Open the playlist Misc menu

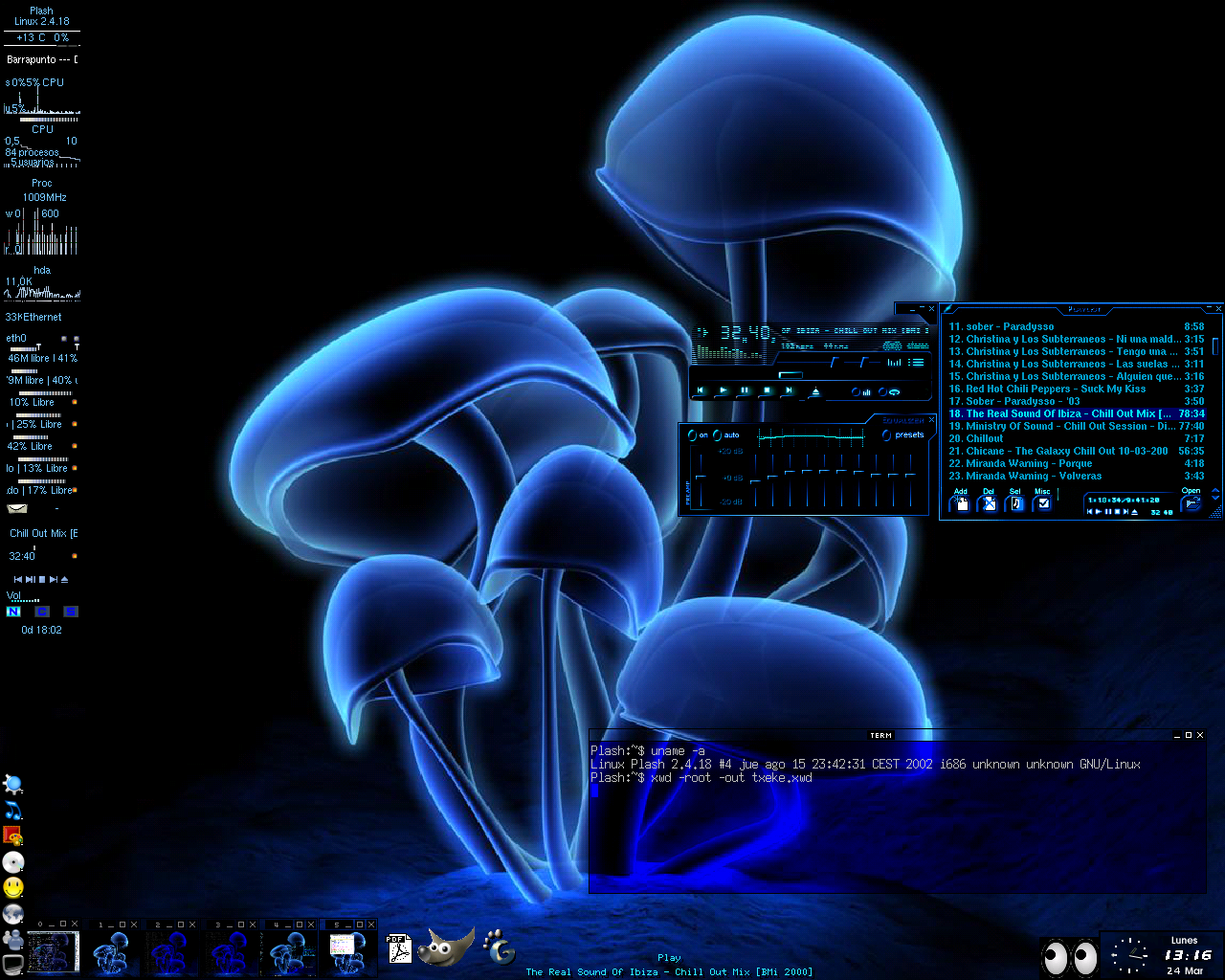point(1043,501)
